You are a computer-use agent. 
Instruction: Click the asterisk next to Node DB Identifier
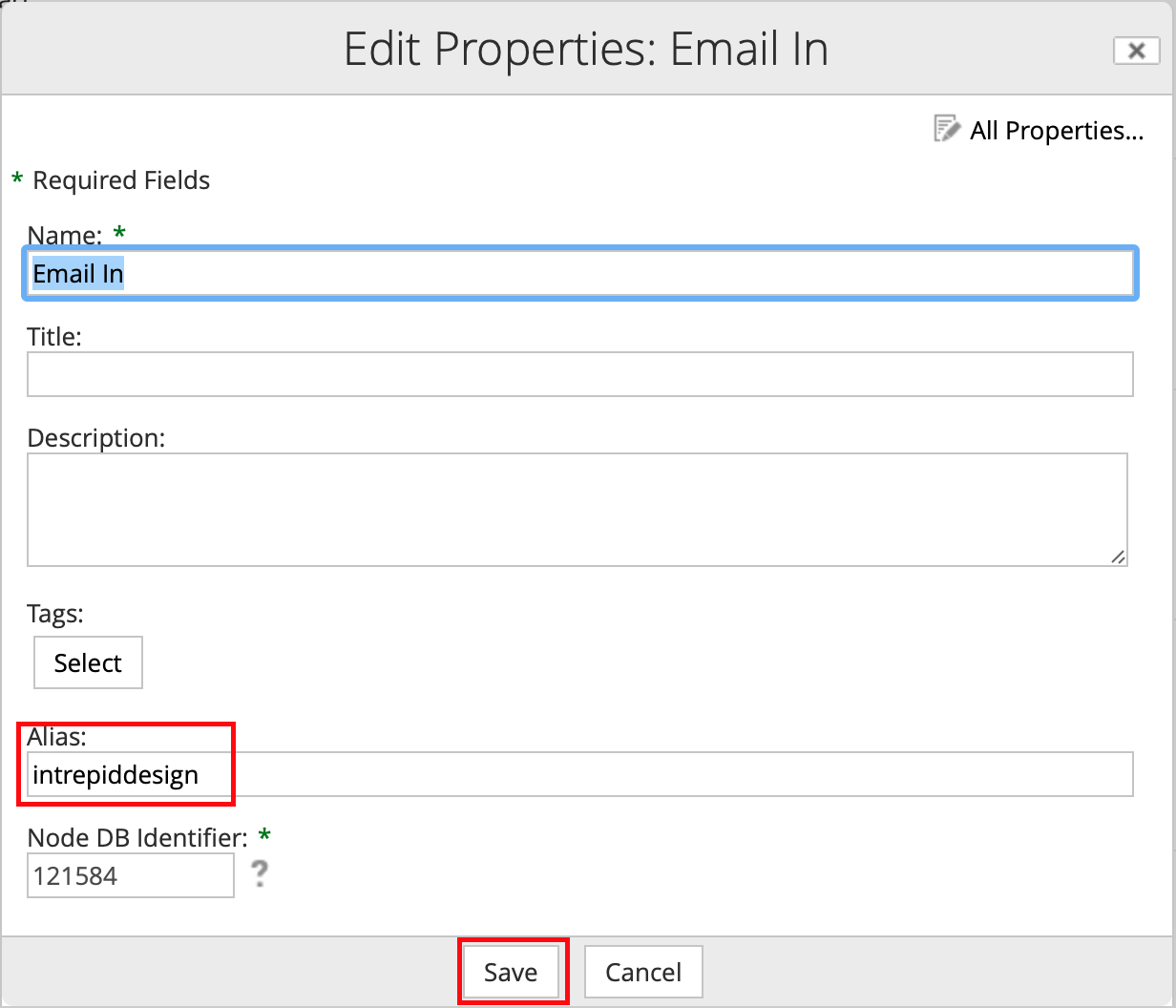[x=263, y=834]
